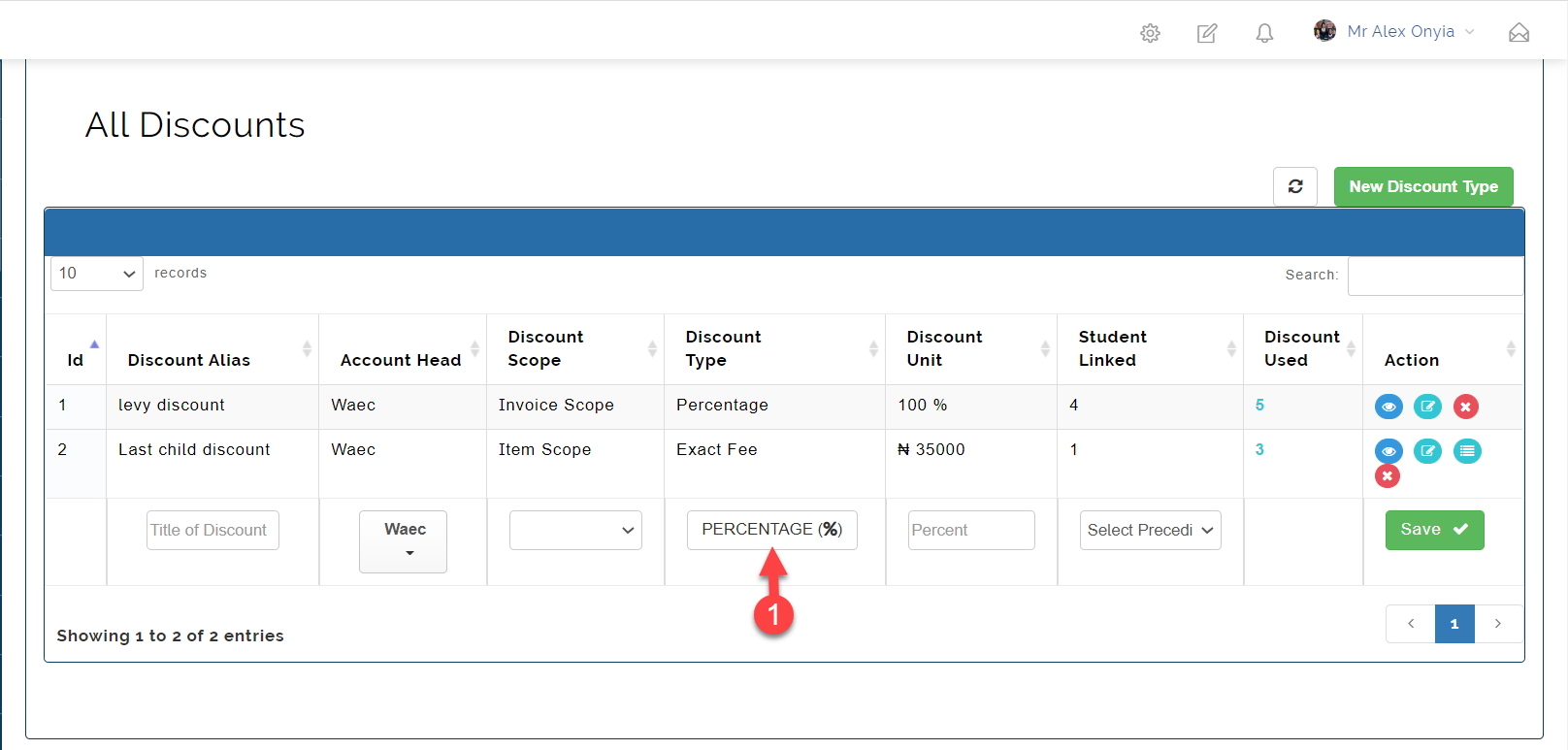Screen dimensions: 1568x750
Task: Toggle the PERCENTAGE (%) discount type button
Action: pyautogui.click(x=771, y=530)
